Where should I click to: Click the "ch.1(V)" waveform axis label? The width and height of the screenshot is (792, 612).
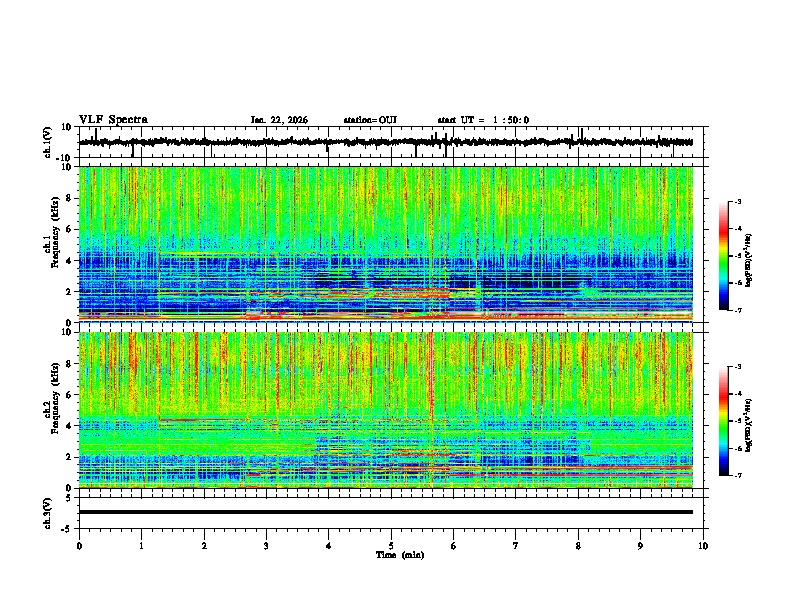pos(48,142)
